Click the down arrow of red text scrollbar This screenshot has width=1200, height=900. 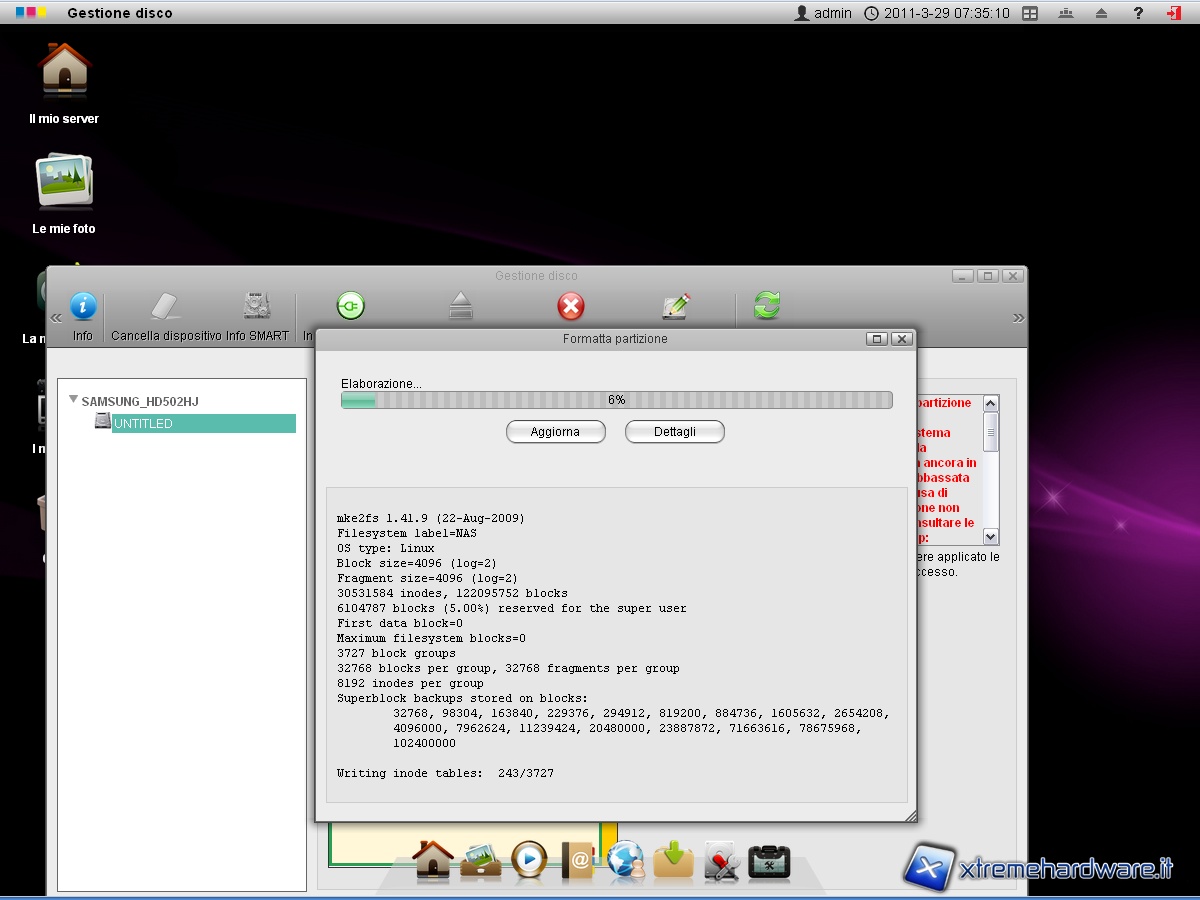click(x=990, y=536)
